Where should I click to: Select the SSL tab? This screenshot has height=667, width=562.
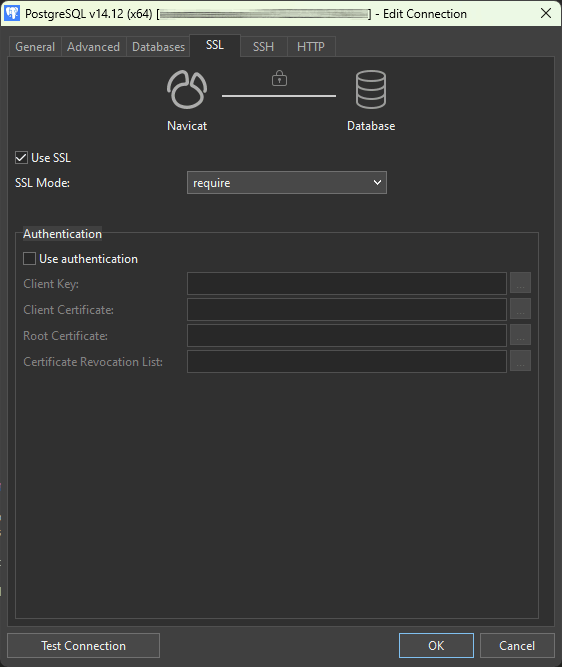(x=215, y=45)
